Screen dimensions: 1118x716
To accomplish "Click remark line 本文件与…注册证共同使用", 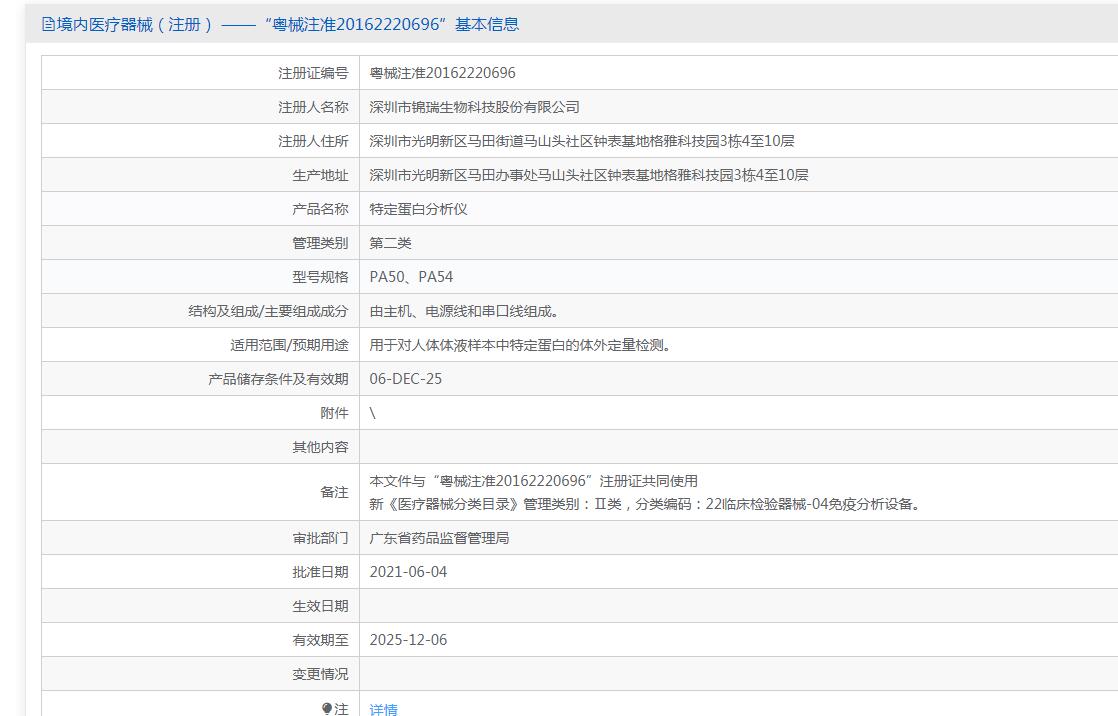I will [x=533, y=481].
